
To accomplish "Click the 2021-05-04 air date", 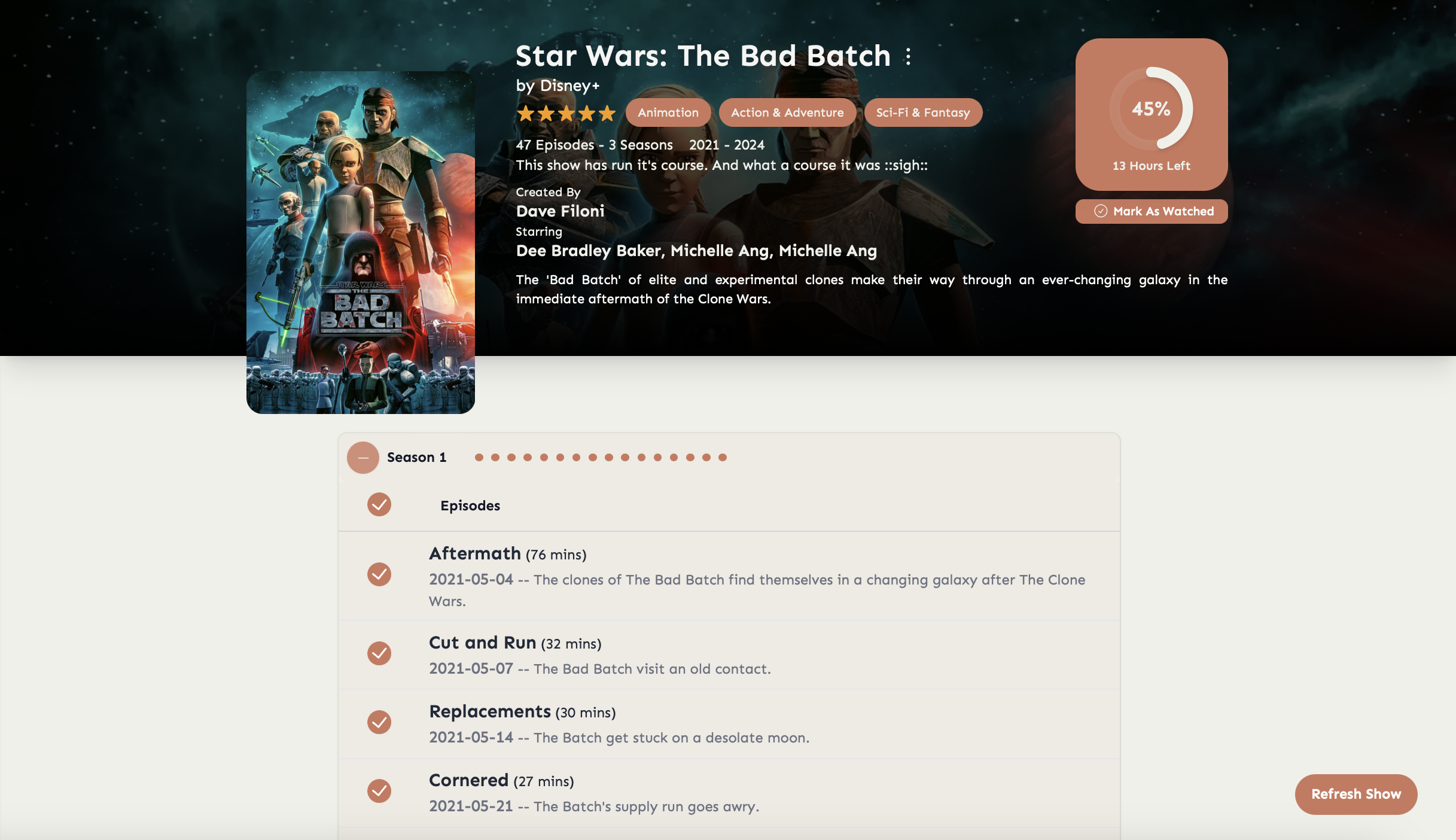I will tap(471, 580).
